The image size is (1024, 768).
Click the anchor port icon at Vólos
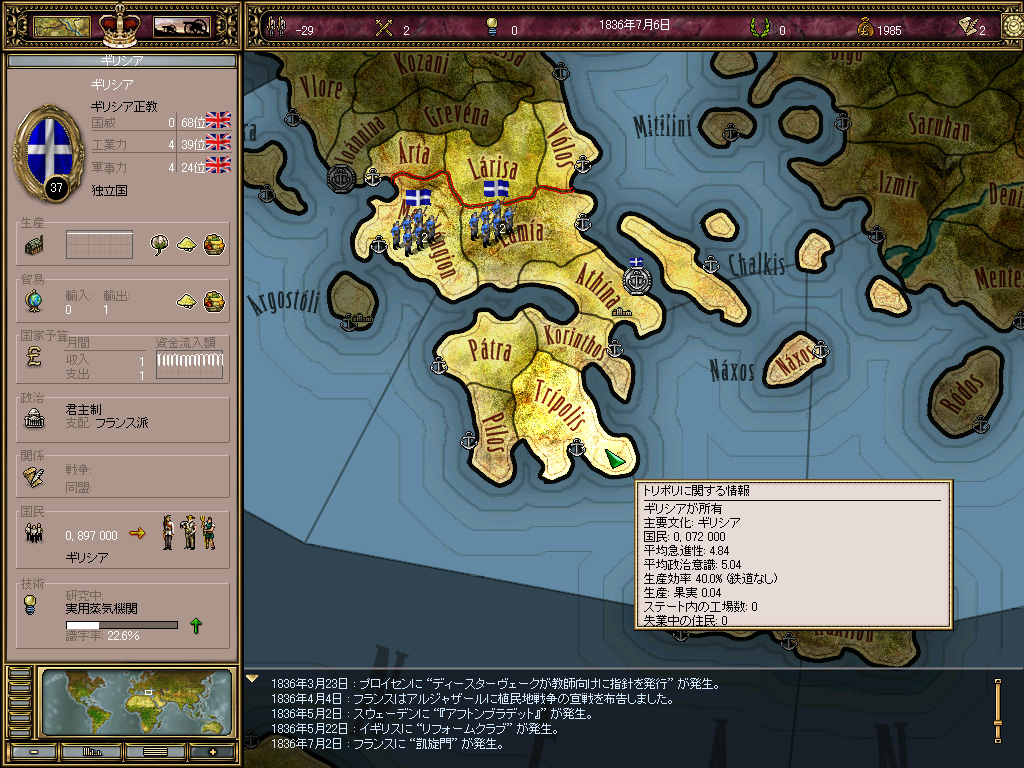583,164
